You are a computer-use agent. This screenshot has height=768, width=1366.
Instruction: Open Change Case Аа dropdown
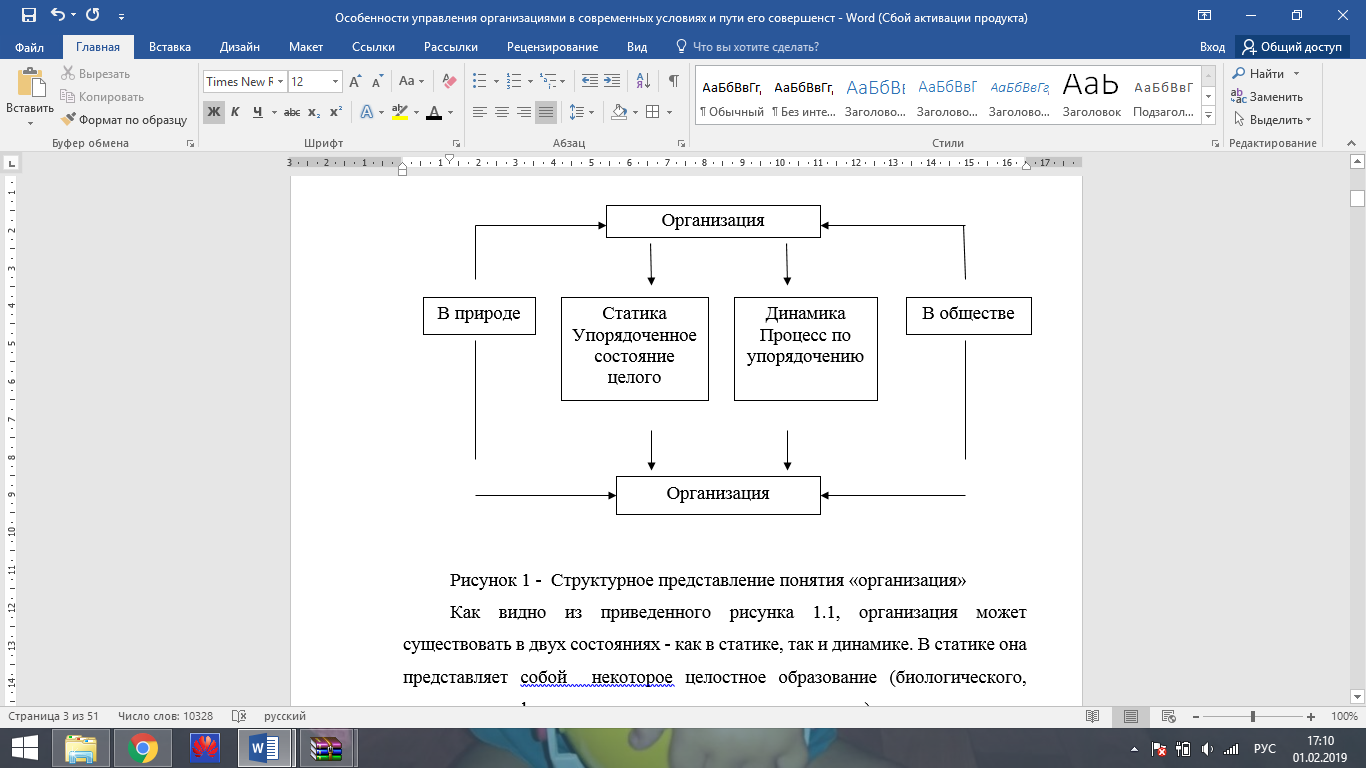tap(412, 82)
